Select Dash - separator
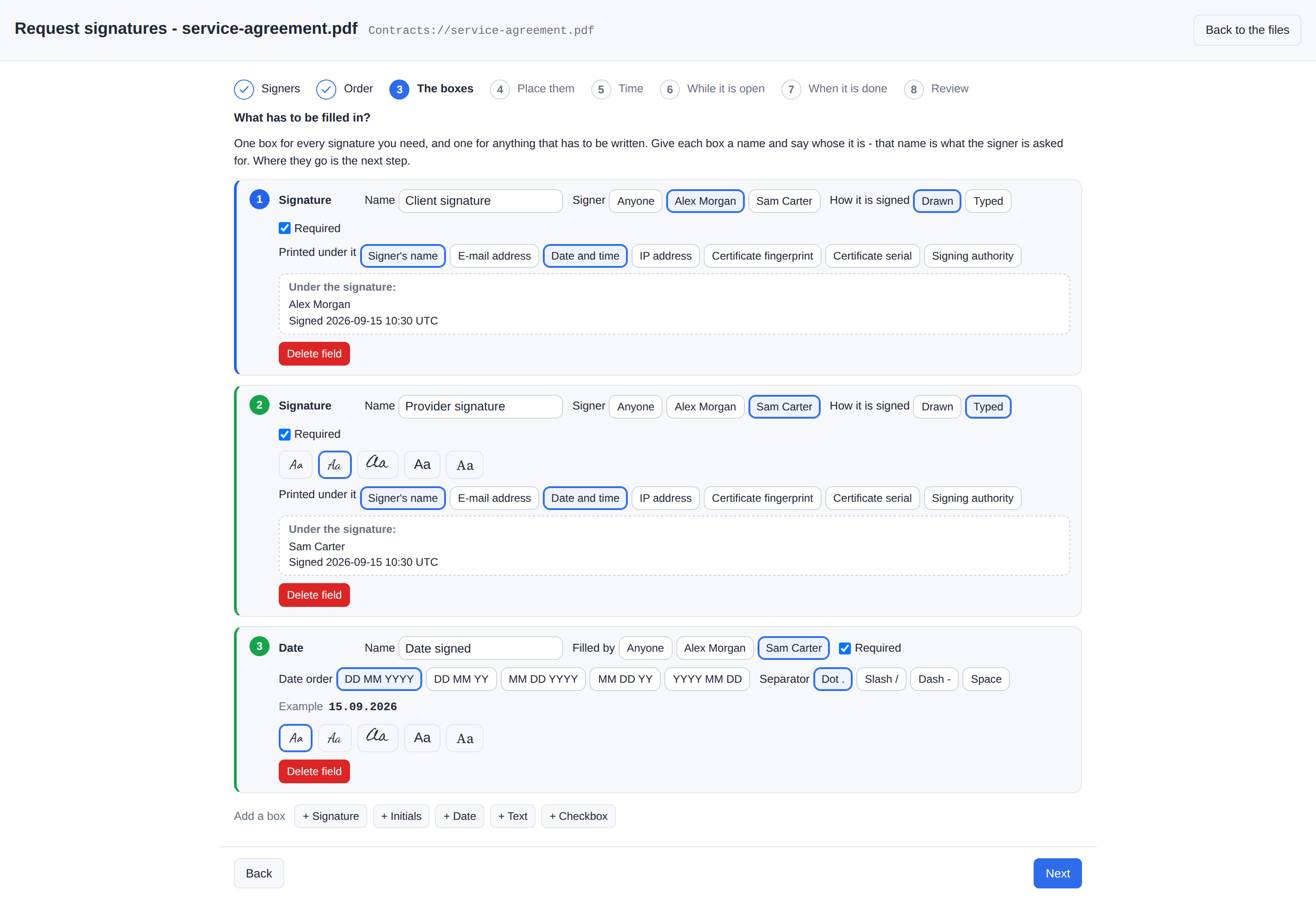The height and width of the screenshot is (914, 1316). point(934,679)
